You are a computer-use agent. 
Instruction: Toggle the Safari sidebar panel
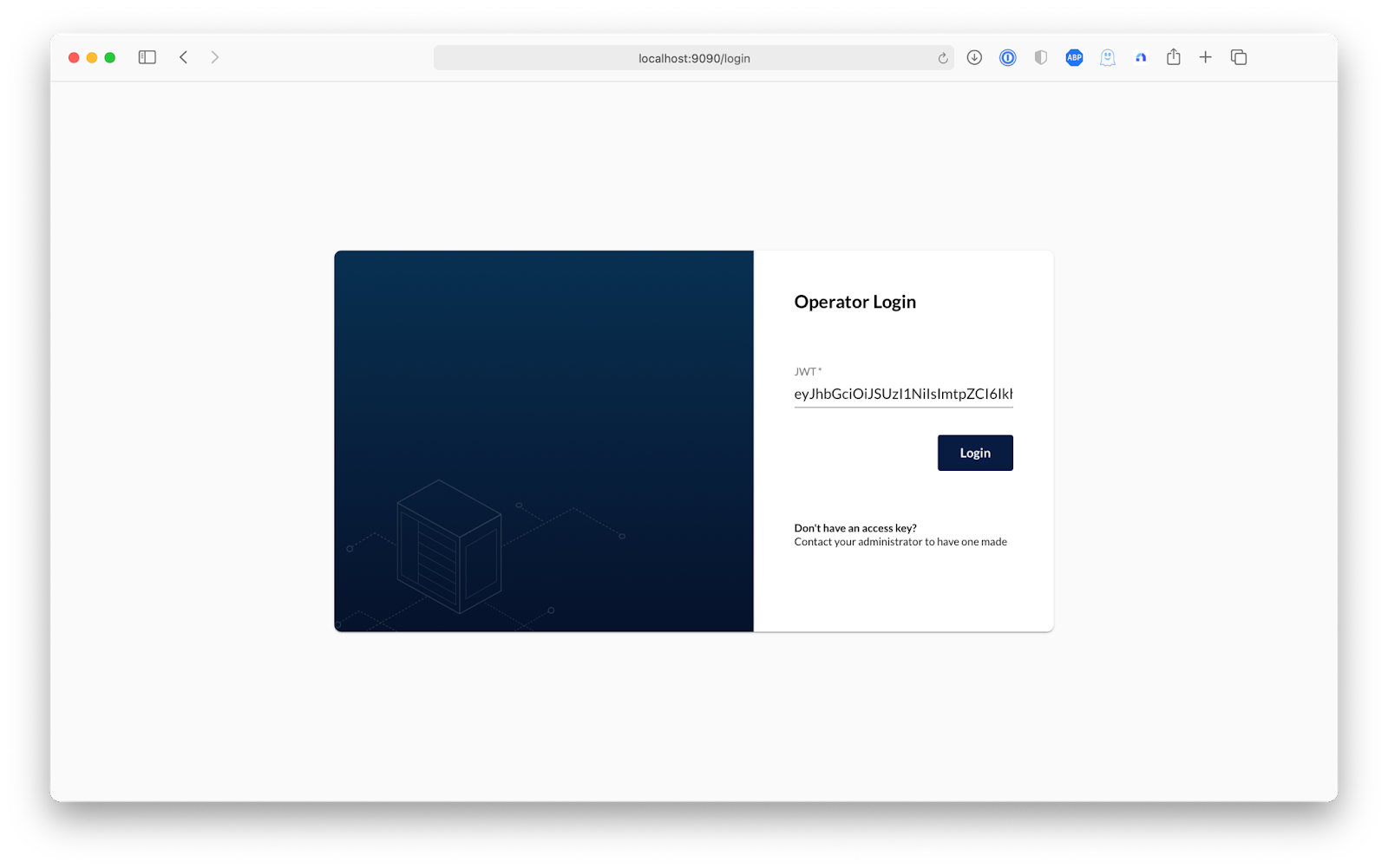click(147, 57)
